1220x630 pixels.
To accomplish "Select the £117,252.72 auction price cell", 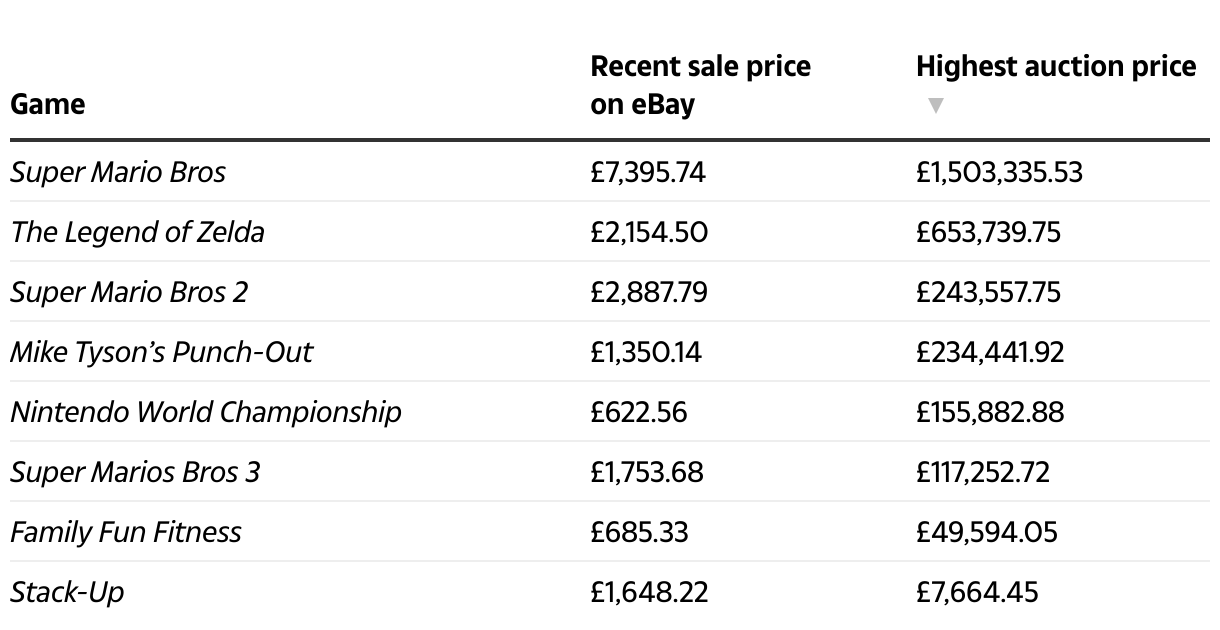I will (983, 472).
